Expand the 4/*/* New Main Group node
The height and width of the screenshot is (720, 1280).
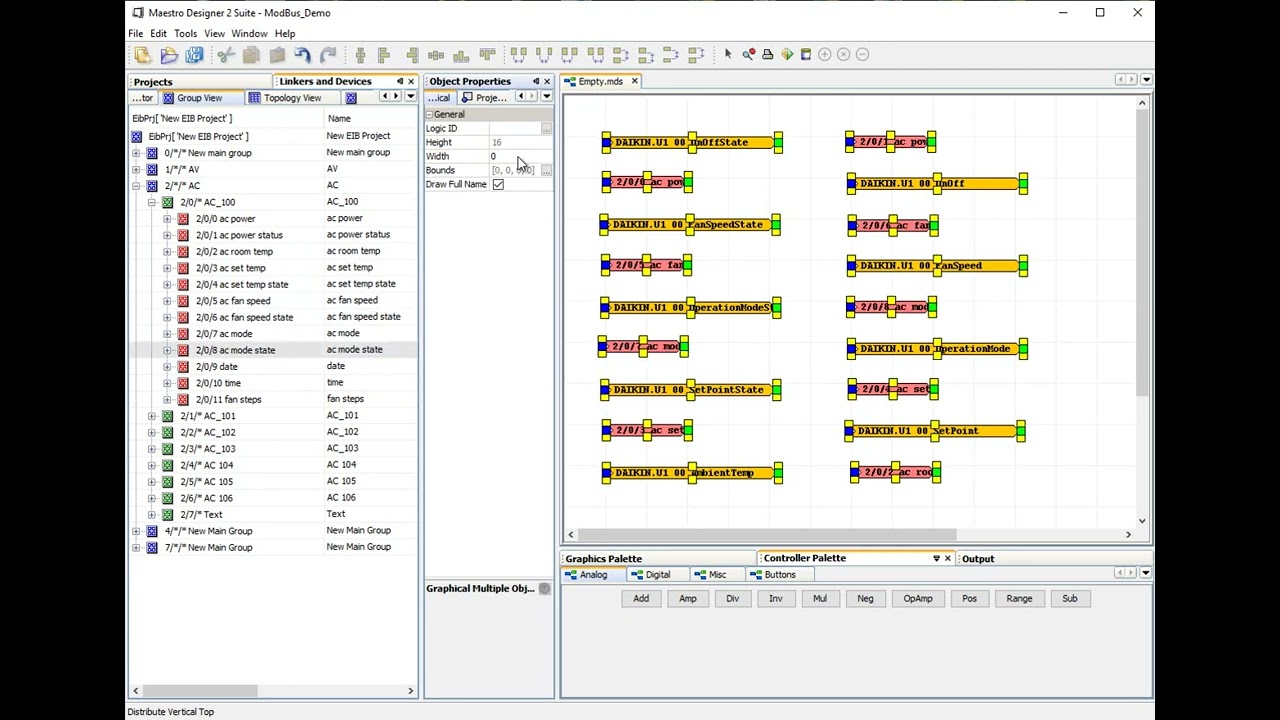coord(136,531)
